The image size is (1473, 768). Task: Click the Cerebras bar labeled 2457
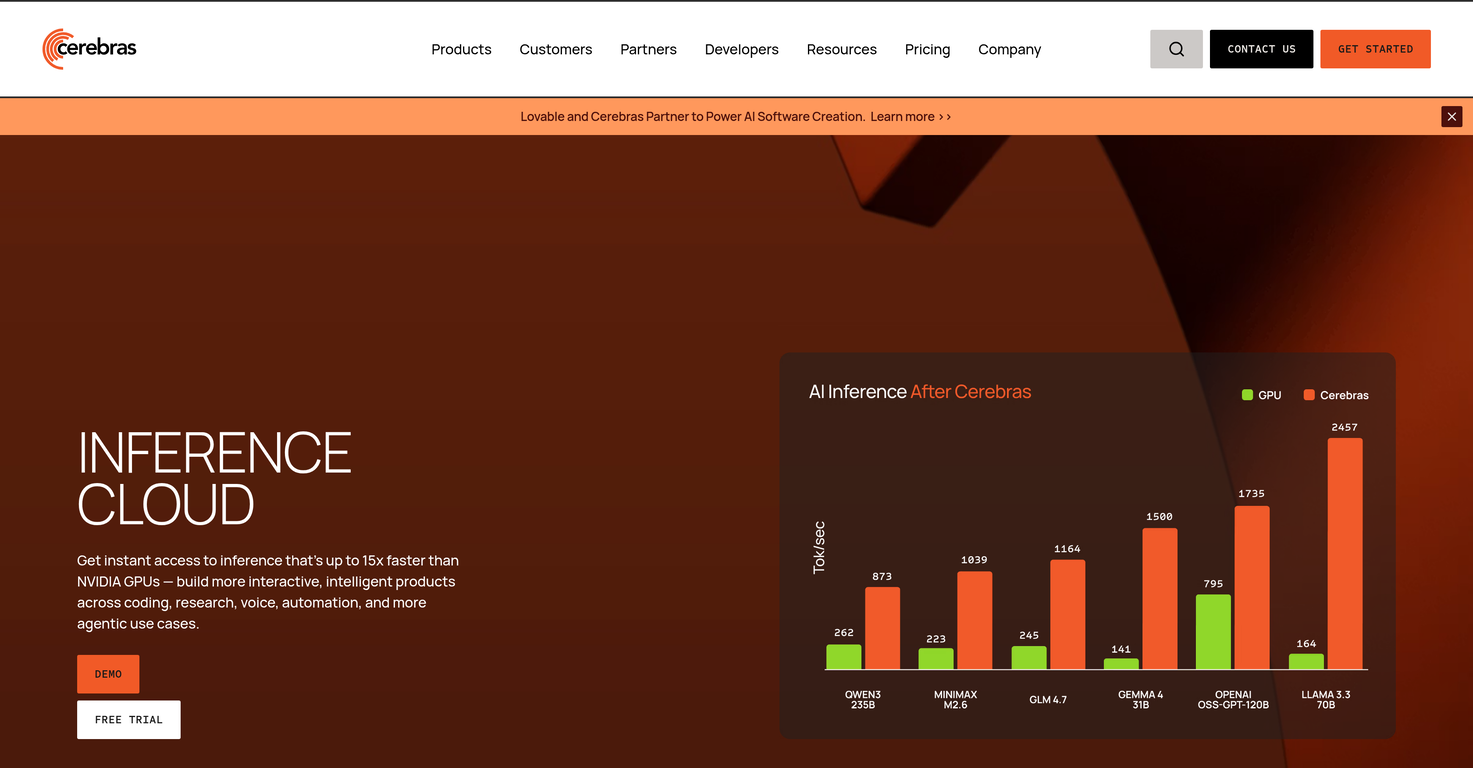pos(1345,553)
